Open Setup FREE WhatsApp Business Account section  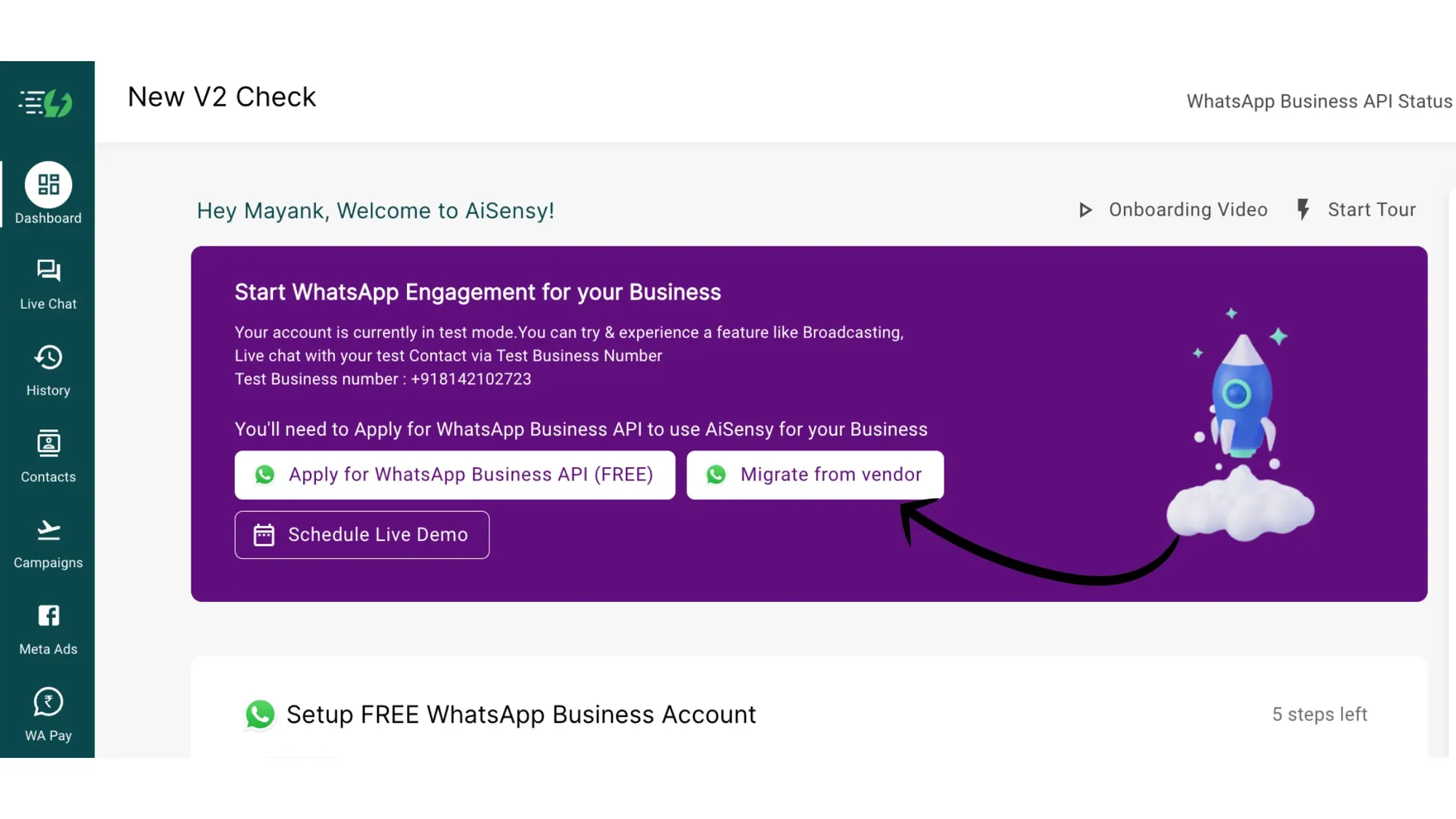coord(520,714)
